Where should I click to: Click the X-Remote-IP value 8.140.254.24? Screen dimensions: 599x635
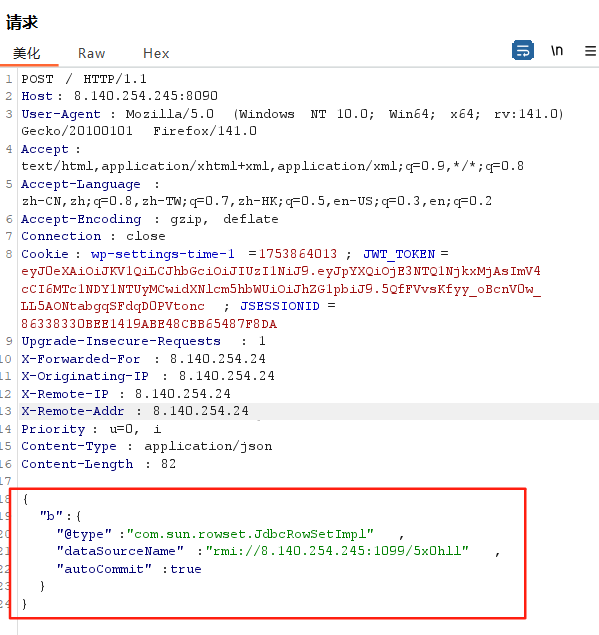pos(183,394)
